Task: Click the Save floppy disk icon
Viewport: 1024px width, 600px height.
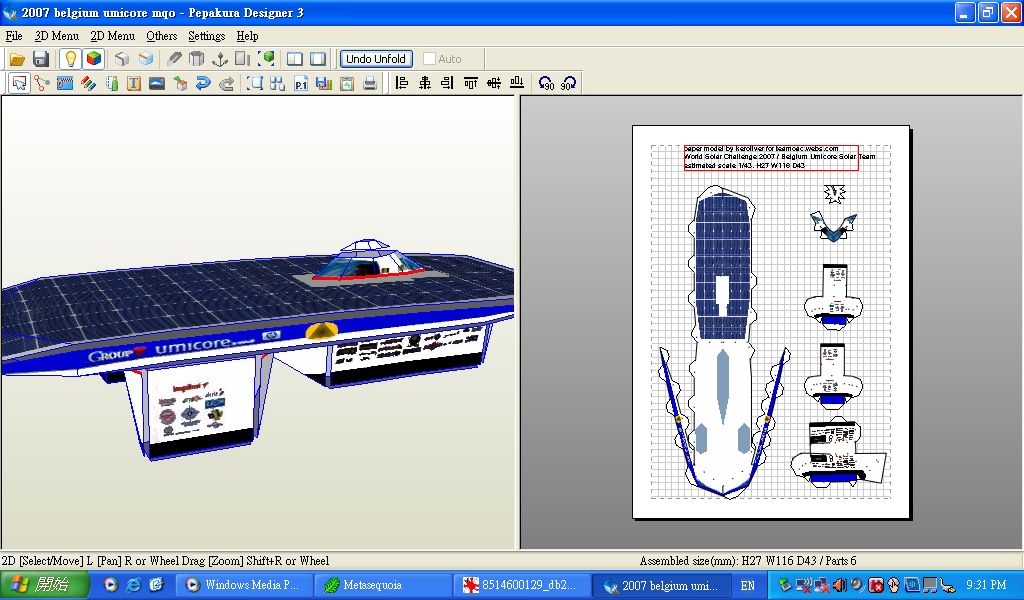Action: [41, 59]
